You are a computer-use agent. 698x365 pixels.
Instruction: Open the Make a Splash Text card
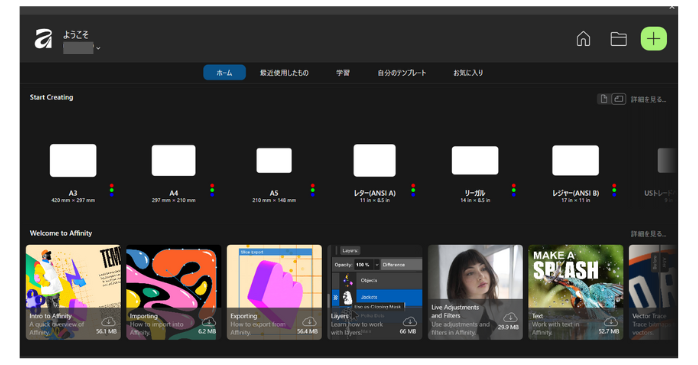click(576, 292)
